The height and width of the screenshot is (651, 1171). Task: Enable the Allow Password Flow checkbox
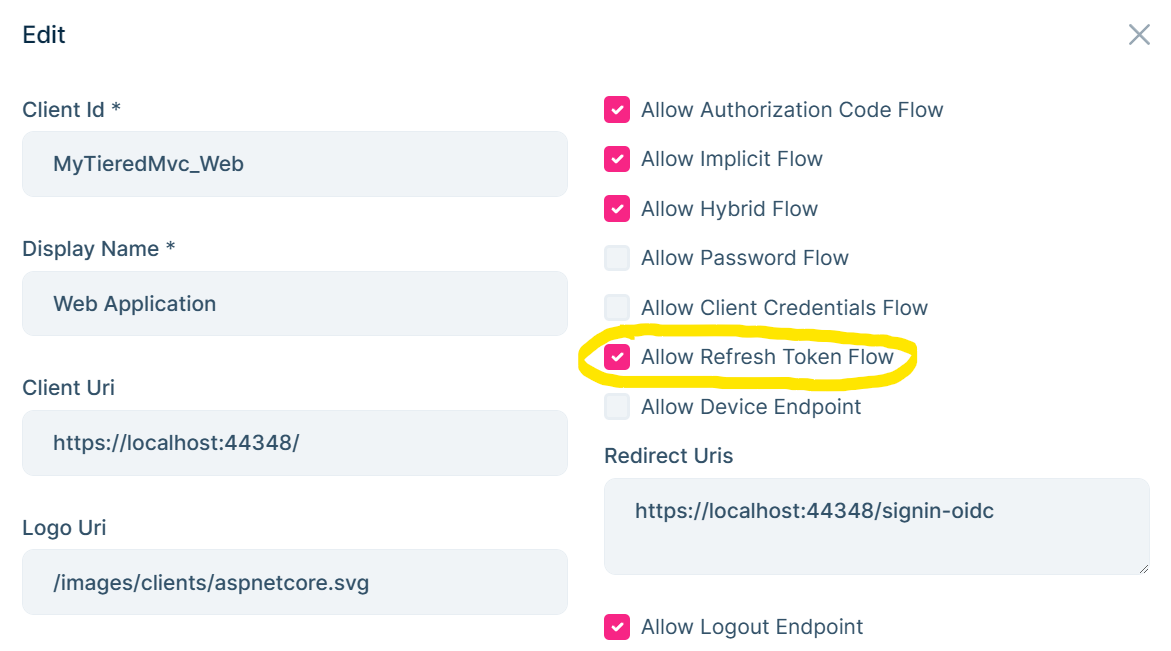click(x=617, y=258)
